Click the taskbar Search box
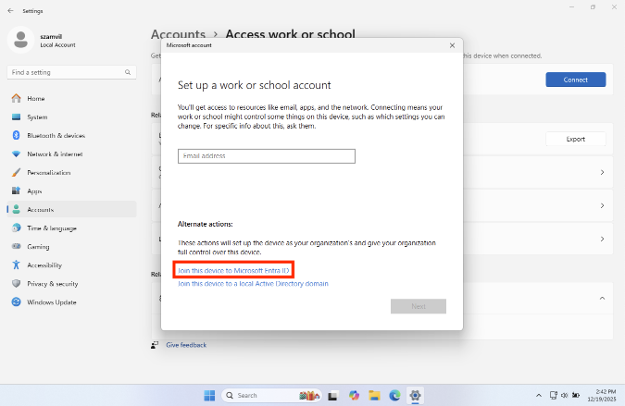The image size is (625, 406). click(271, 395)
